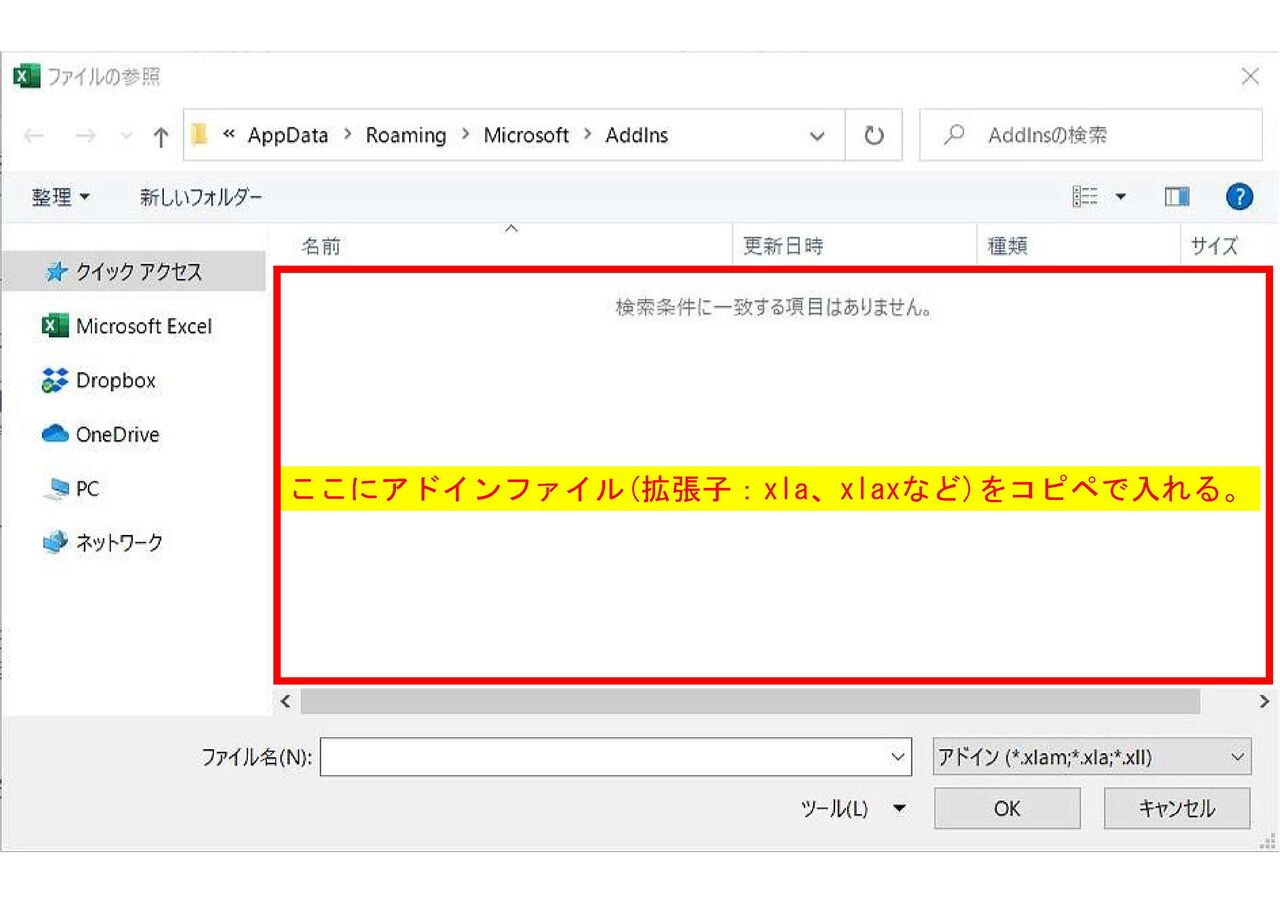Open PC from the sidebar
The height and width of the screenshot is (905, 1280).
coord(87,488)
